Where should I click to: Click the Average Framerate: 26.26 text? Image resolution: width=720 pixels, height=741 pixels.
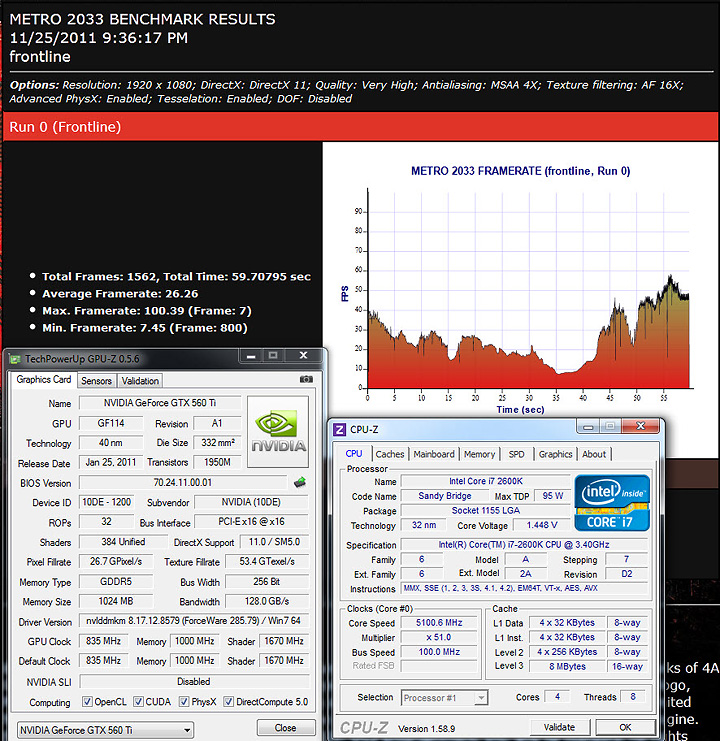click(x=120, y=293)
